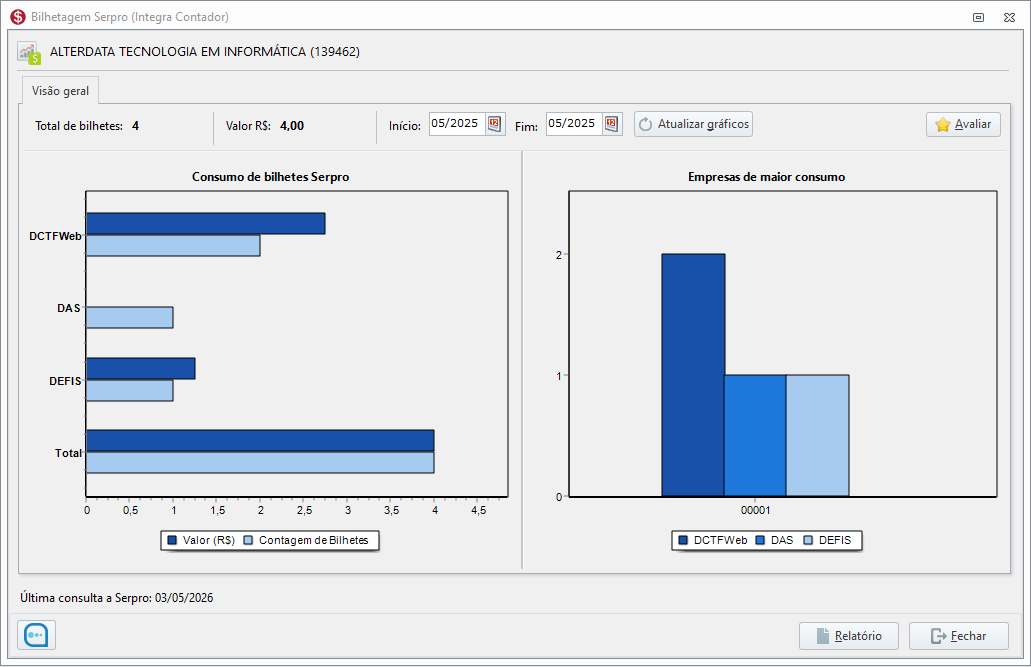Click the chat assistant icon at bottom left
This screenshot has height=667, width=1031.
(37, 636)
